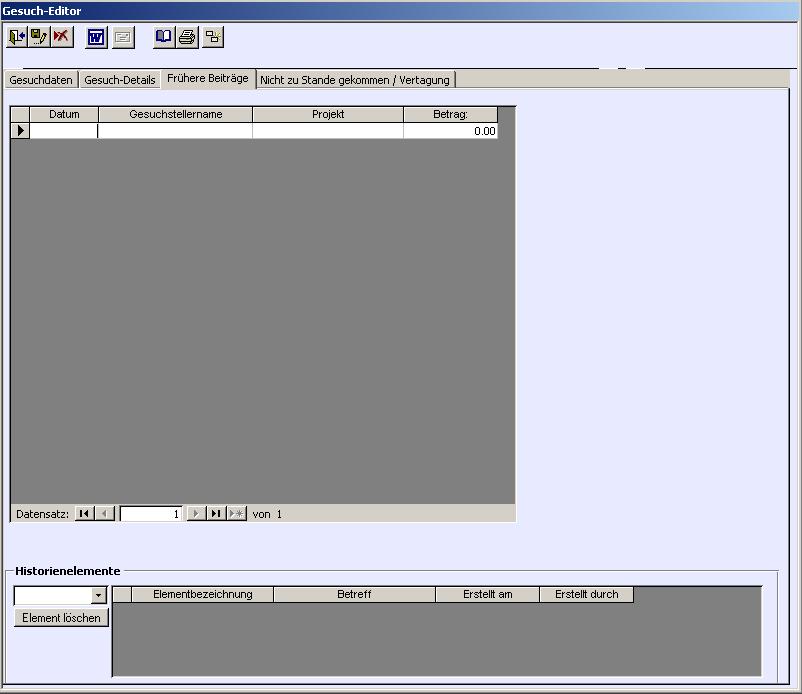
Task: Click the open book icon in toolbar
Action: click(164, 37)
